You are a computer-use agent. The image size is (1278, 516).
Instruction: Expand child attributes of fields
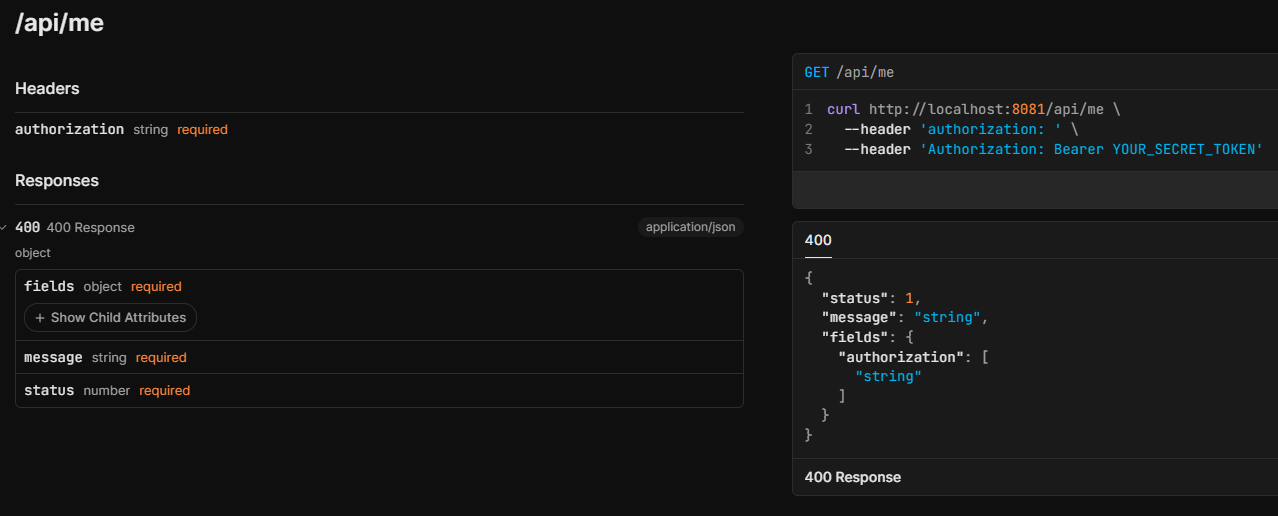[x=111, y=318]
